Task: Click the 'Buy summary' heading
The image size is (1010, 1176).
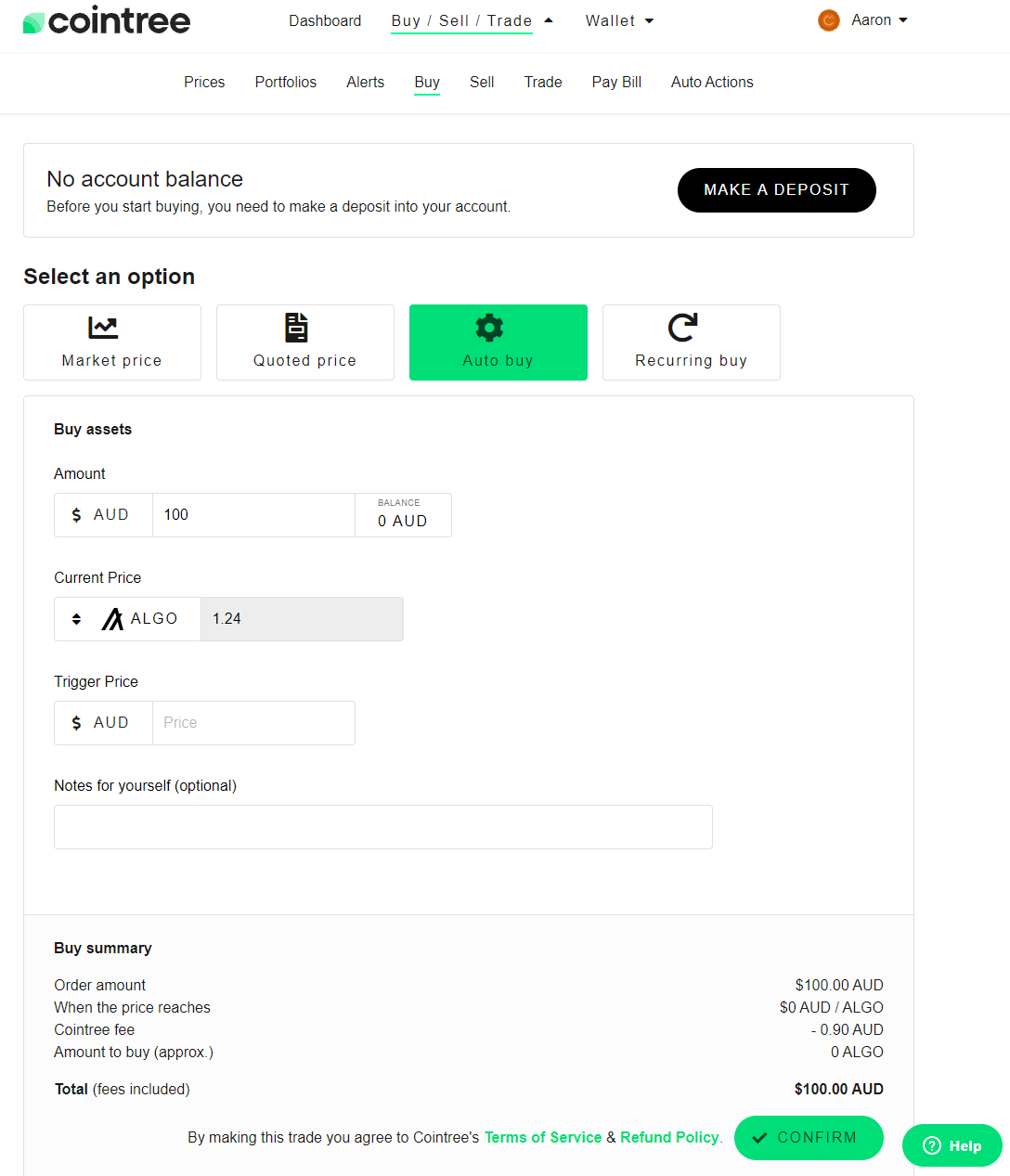Action: pos(103,949)
